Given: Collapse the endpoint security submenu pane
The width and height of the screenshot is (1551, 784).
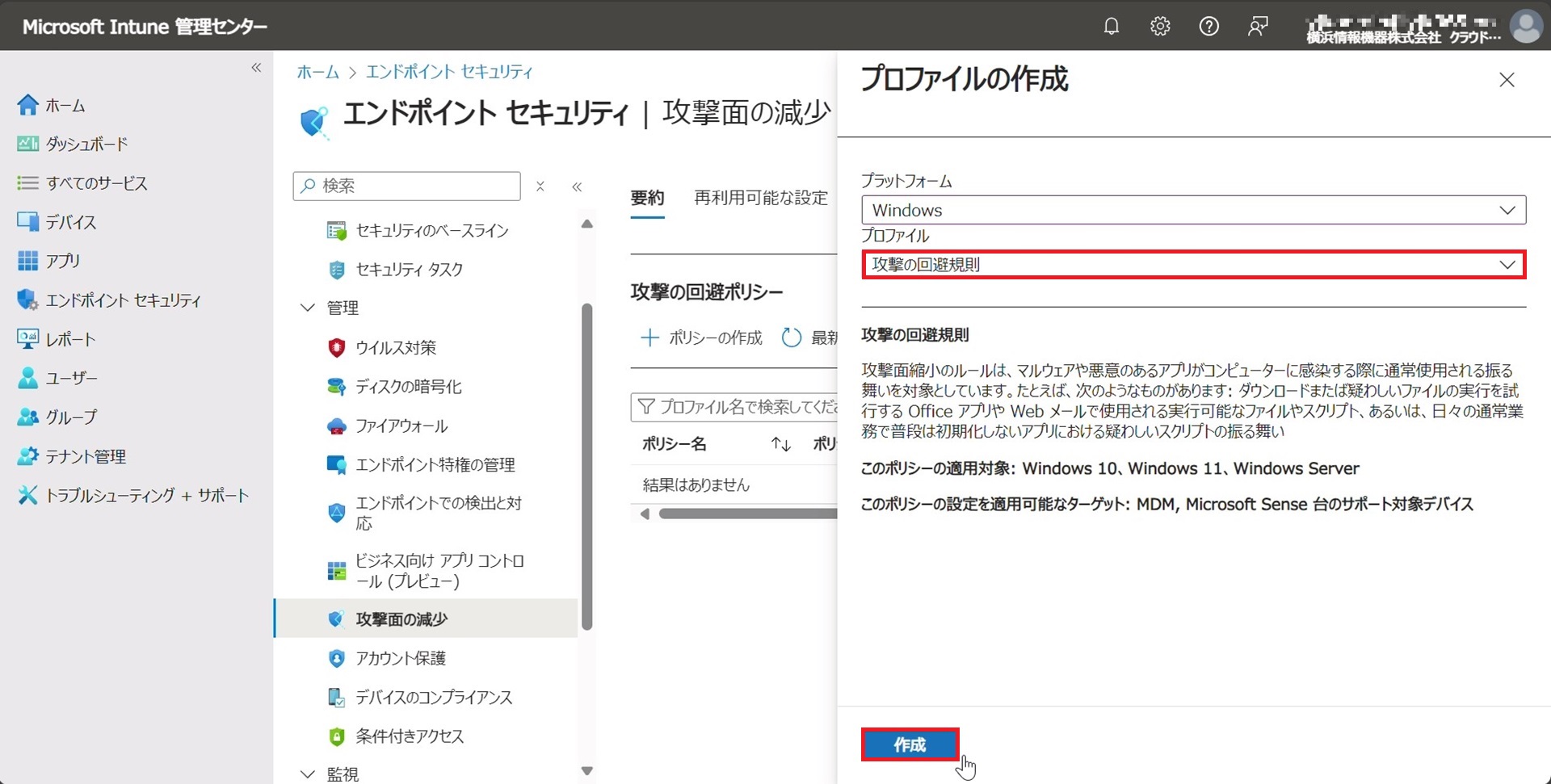Looking at the screenshot, I should [577, 187].
